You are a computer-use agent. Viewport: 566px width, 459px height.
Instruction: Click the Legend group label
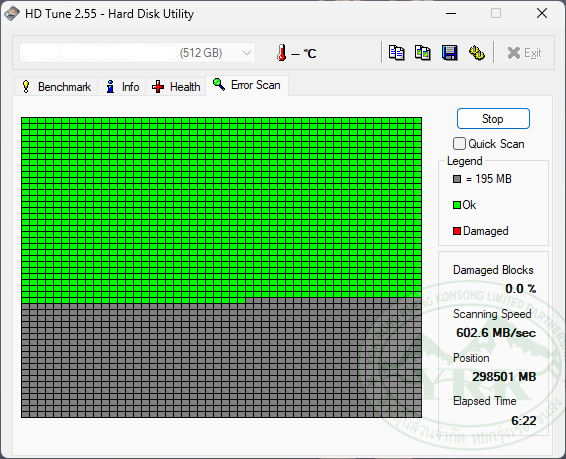465,161
